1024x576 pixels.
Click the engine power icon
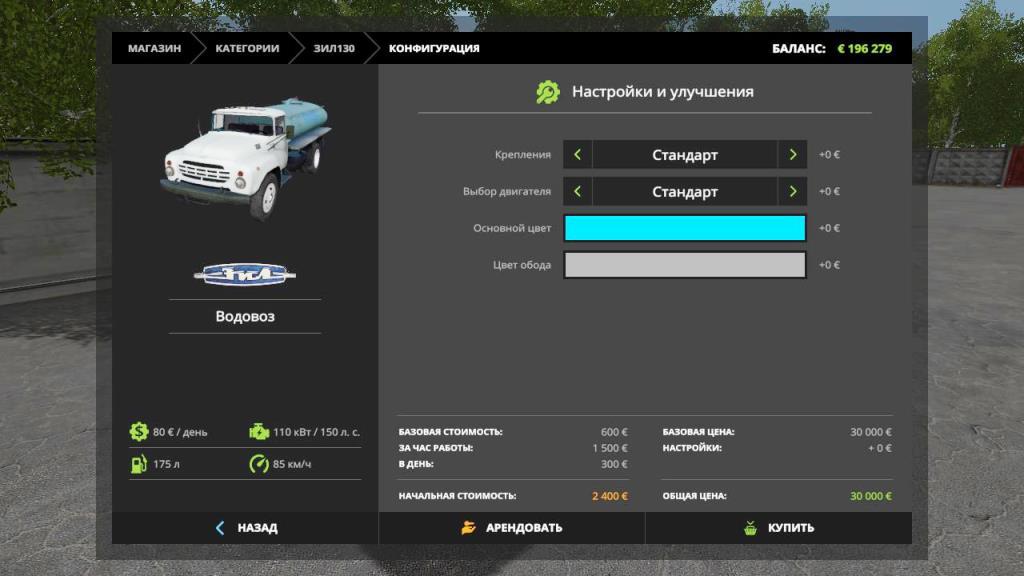[x=259, y=432]
